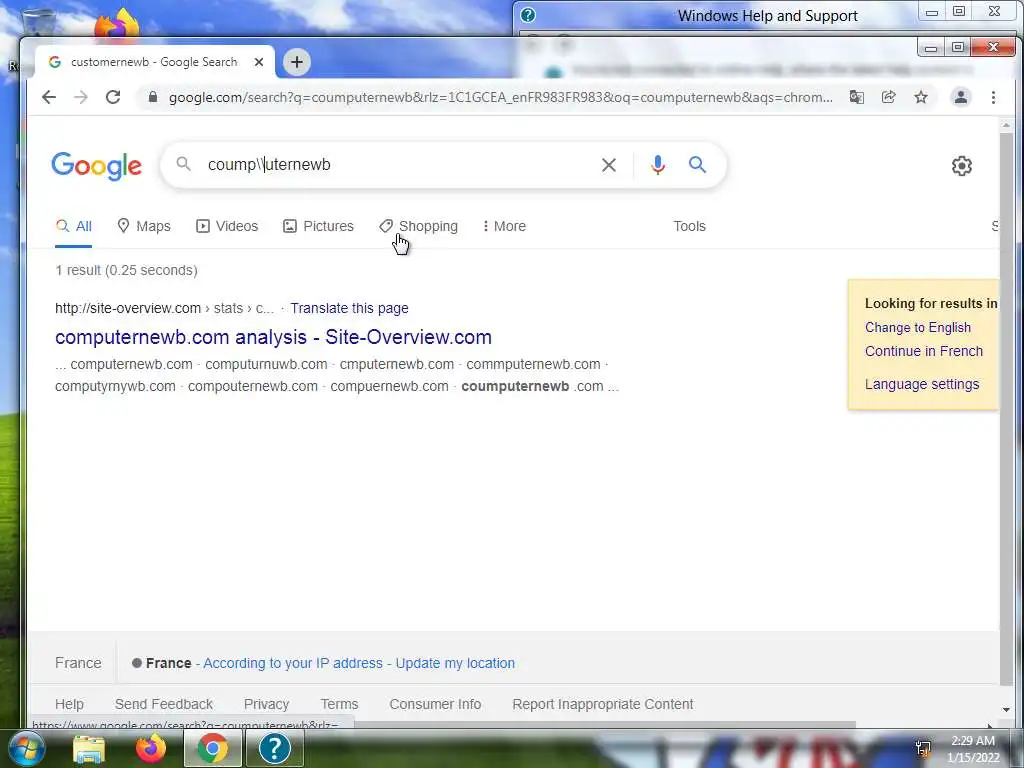
Task: Switch to the Videos tab
Action: click(227, 226)
